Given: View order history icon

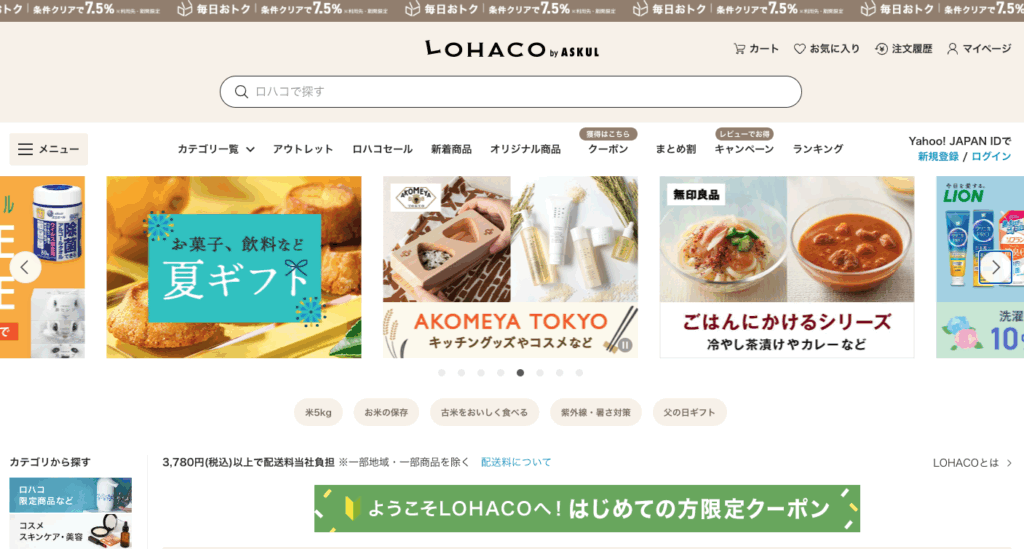Looking at the screenshot, I should pyautogui.click(x=881, y=49).
